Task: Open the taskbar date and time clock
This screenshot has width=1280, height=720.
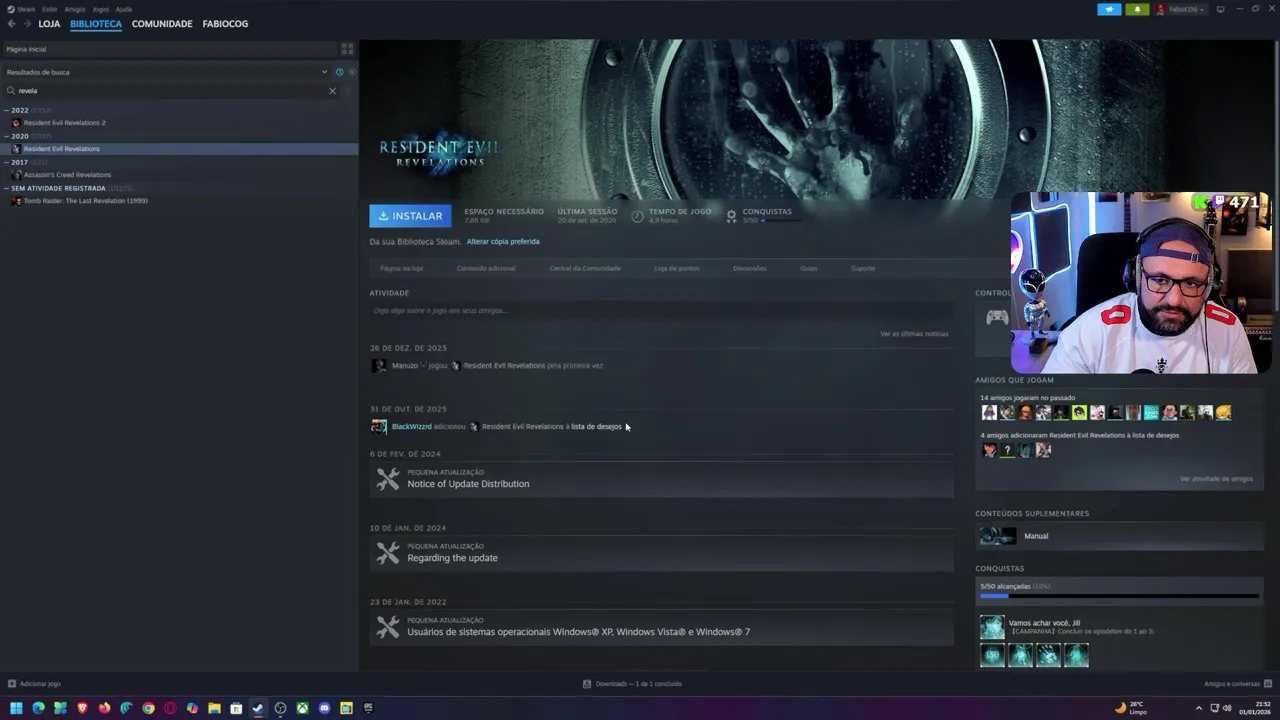Action: pyautogui.click(x=1254, y=708)
